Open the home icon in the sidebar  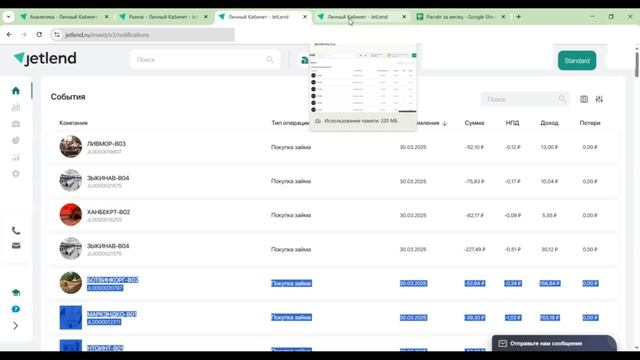click(16, 91)
